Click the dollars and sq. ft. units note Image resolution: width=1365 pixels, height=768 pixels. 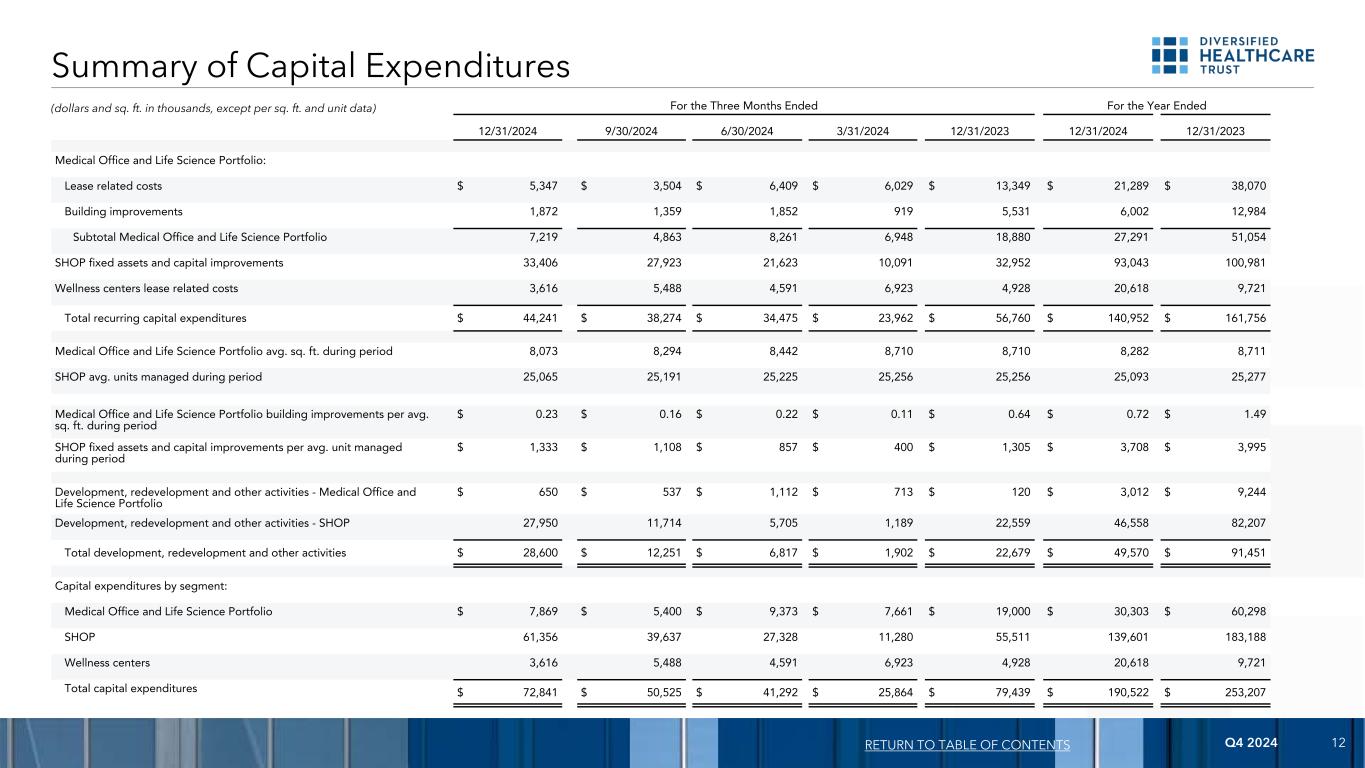point(215,108)
